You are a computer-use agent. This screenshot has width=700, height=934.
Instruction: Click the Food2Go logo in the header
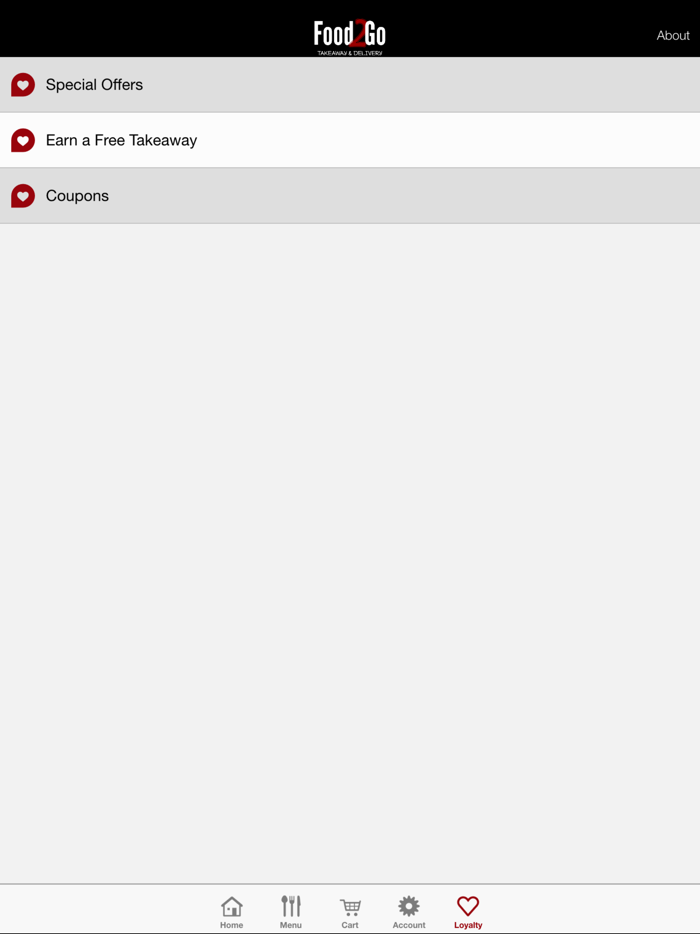tap(350, 35)
